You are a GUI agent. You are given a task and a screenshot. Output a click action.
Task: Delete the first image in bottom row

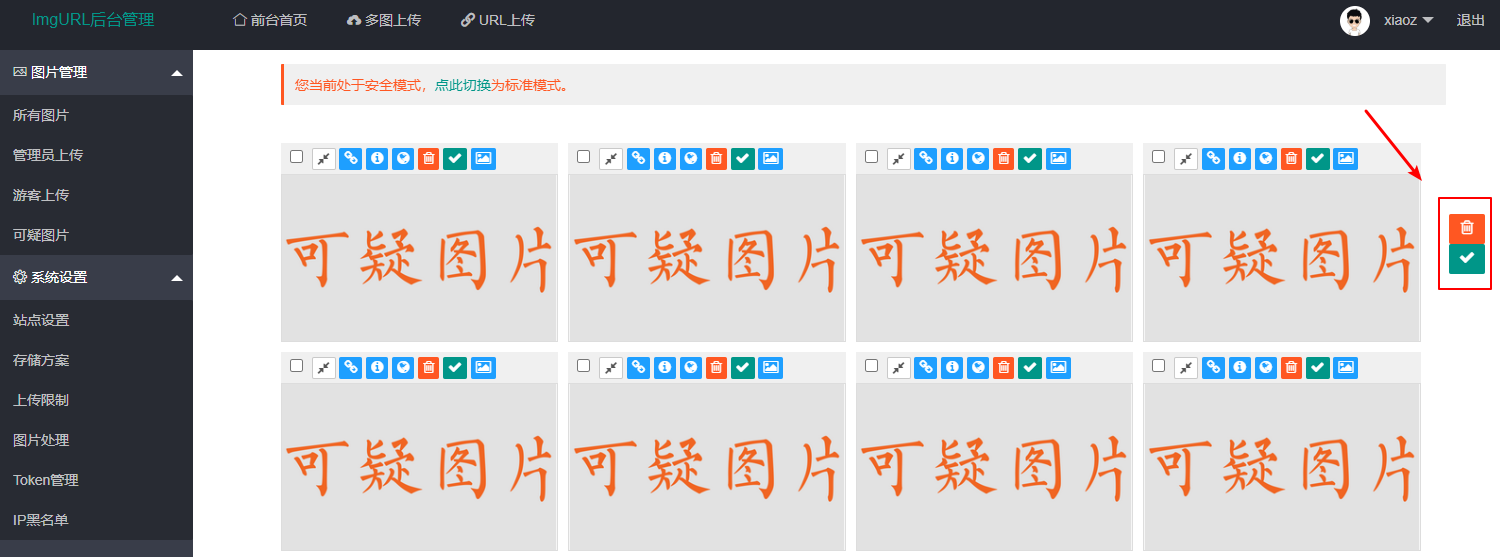point(428,368)
